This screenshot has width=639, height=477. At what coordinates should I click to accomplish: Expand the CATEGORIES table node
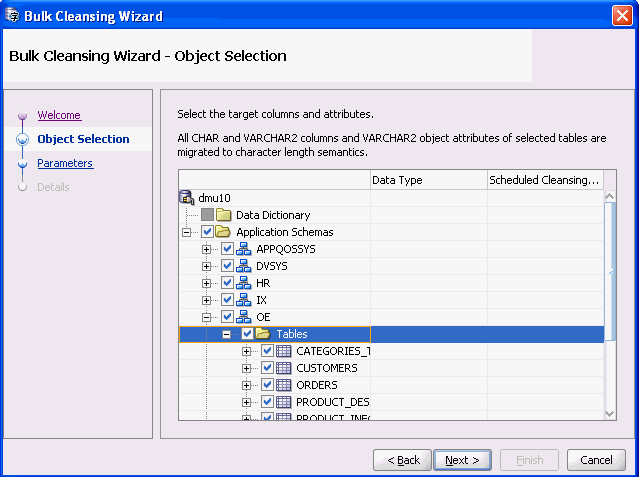tap(247, 351)
